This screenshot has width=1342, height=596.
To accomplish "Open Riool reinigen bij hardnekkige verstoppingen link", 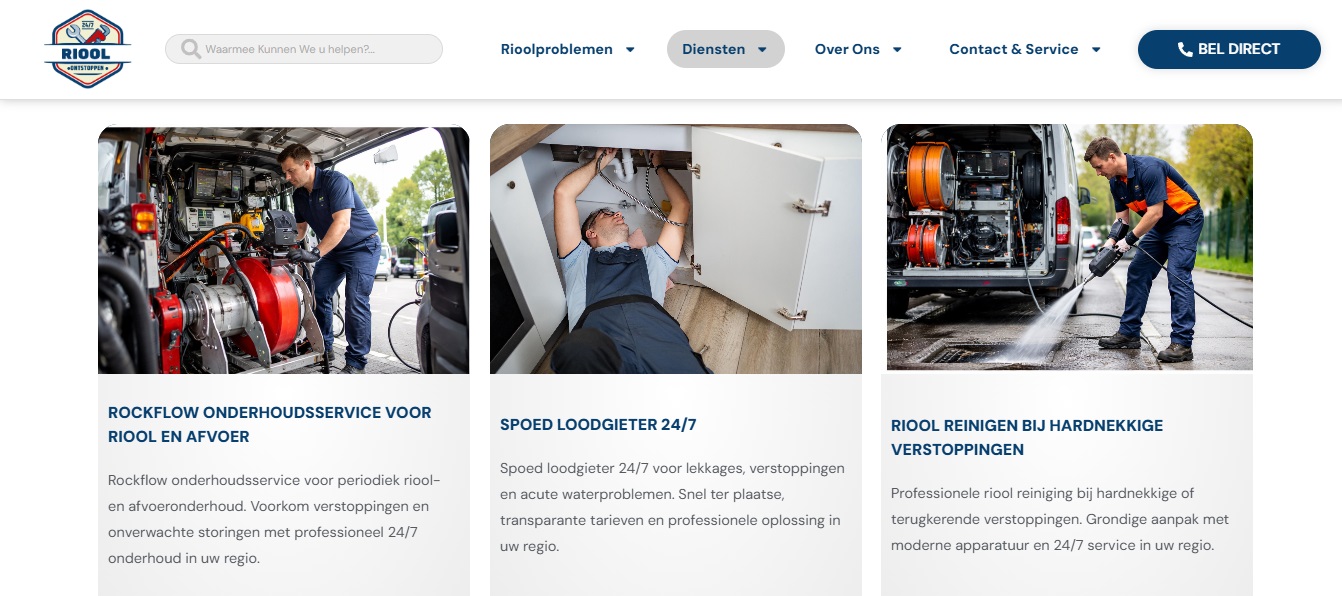I will [x=1027, y=437].
